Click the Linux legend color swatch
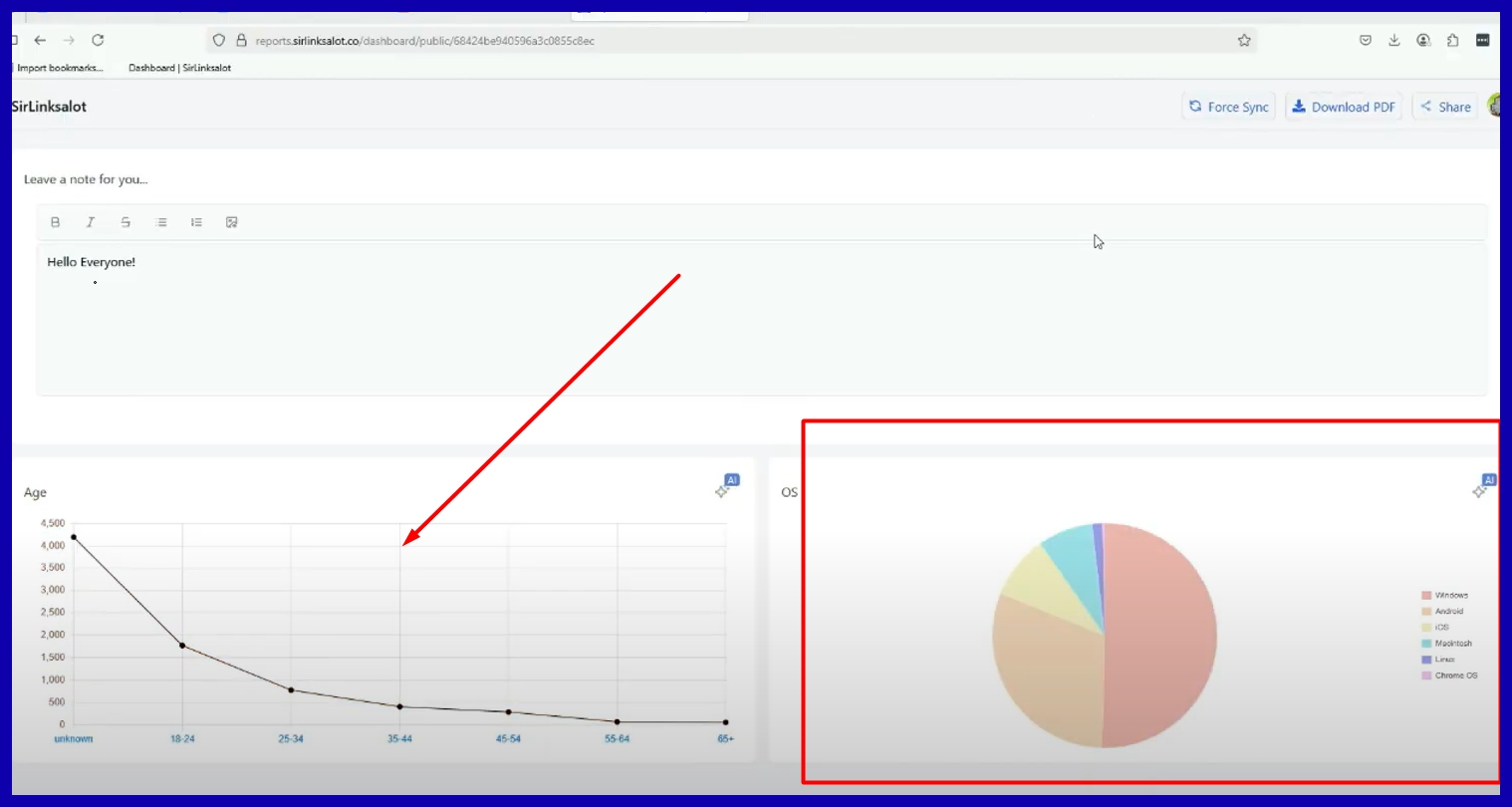The image size is (1512, 807). click(1426, 660)
